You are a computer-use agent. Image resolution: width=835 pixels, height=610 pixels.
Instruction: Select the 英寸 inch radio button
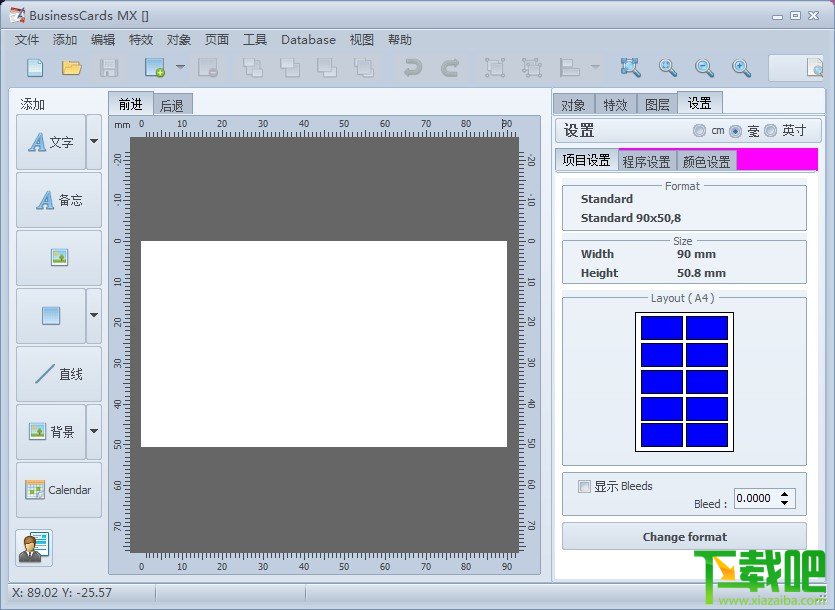point(771,131)
